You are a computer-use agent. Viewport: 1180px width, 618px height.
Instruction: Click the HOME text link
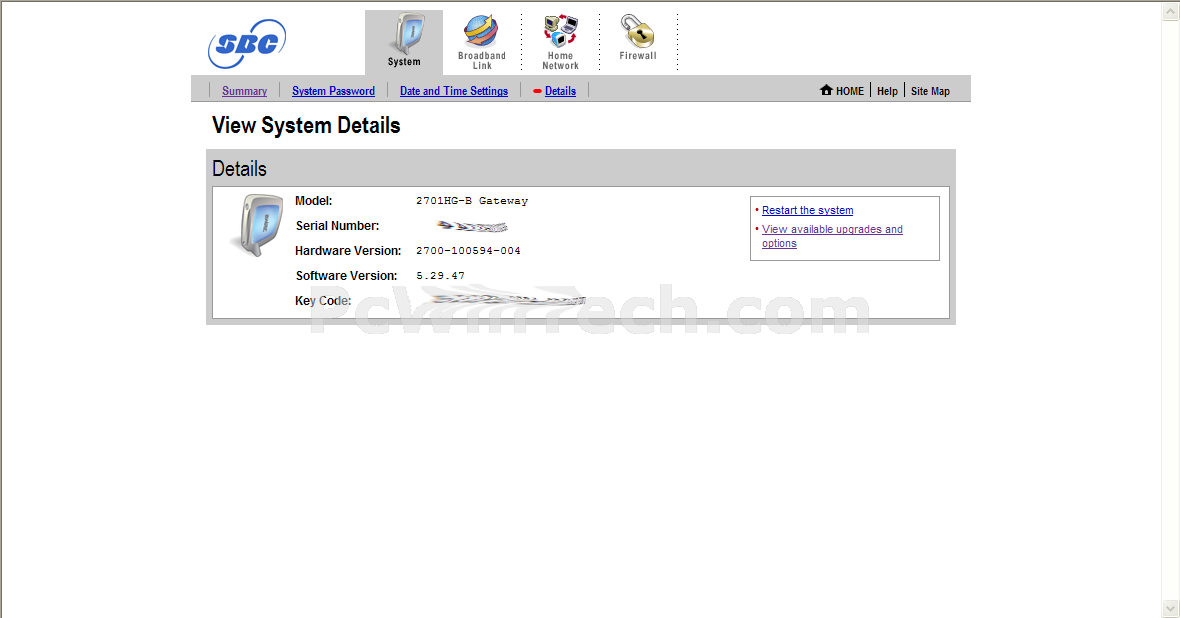850,91
